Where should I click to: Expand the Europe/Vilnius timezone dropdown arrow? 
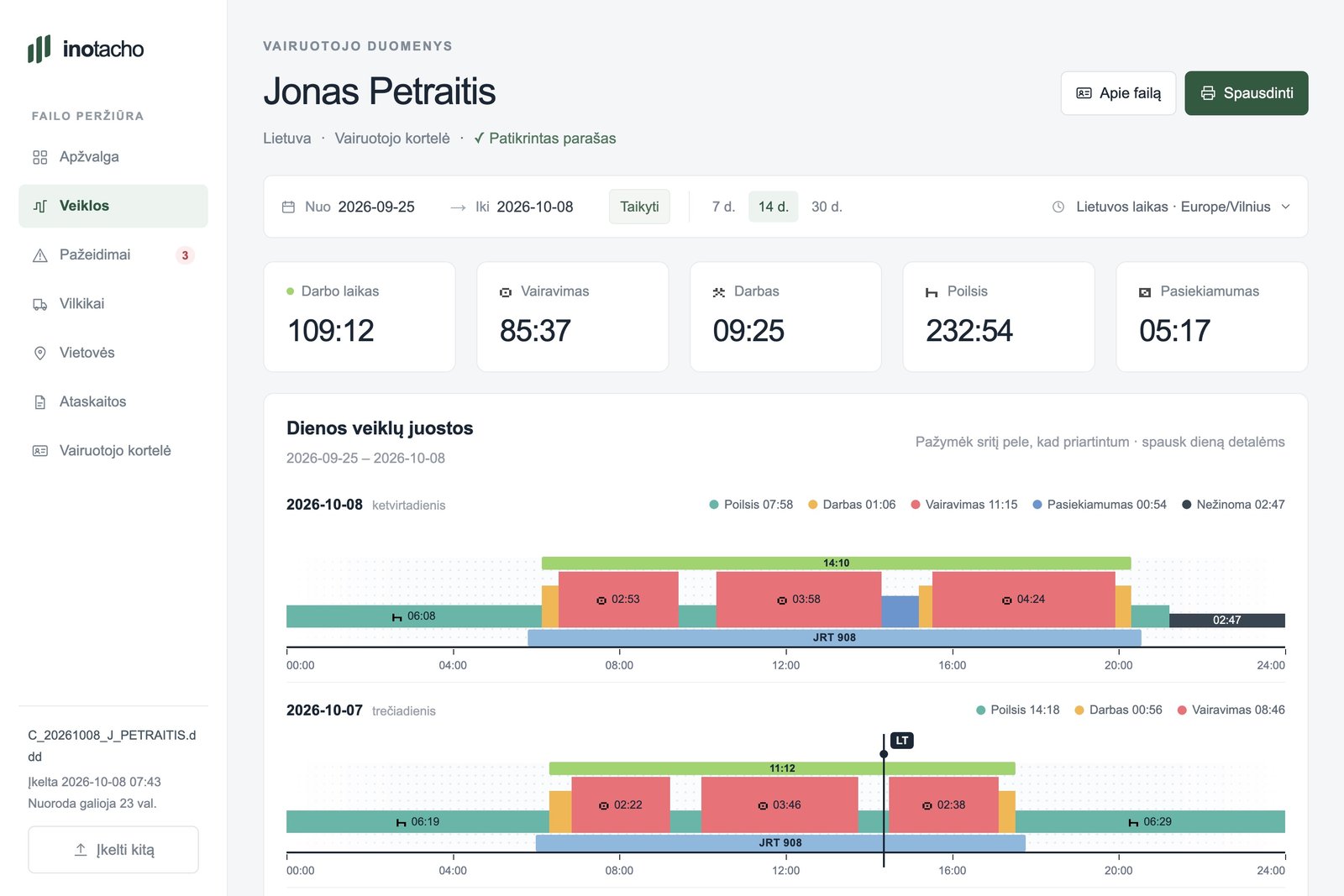1285,207
